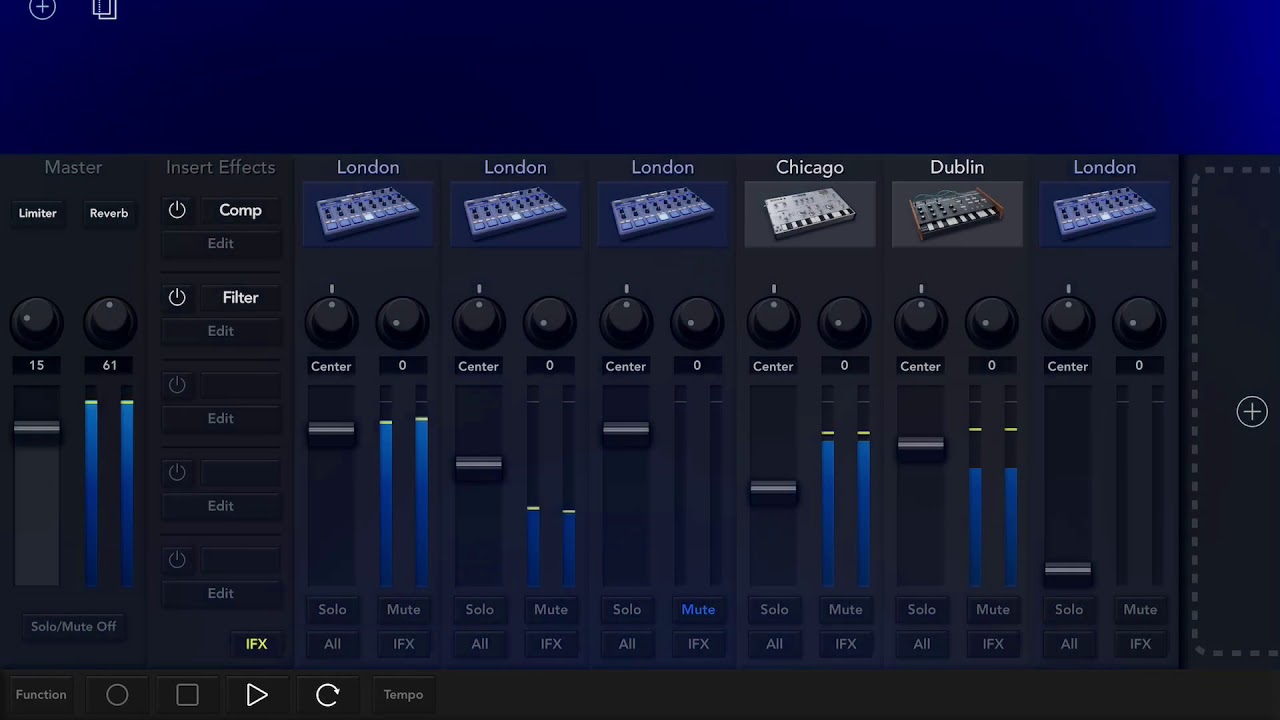1280x720 pixels.
Task: Start playback with the play triangle
Action: click(x=257, y=695)
